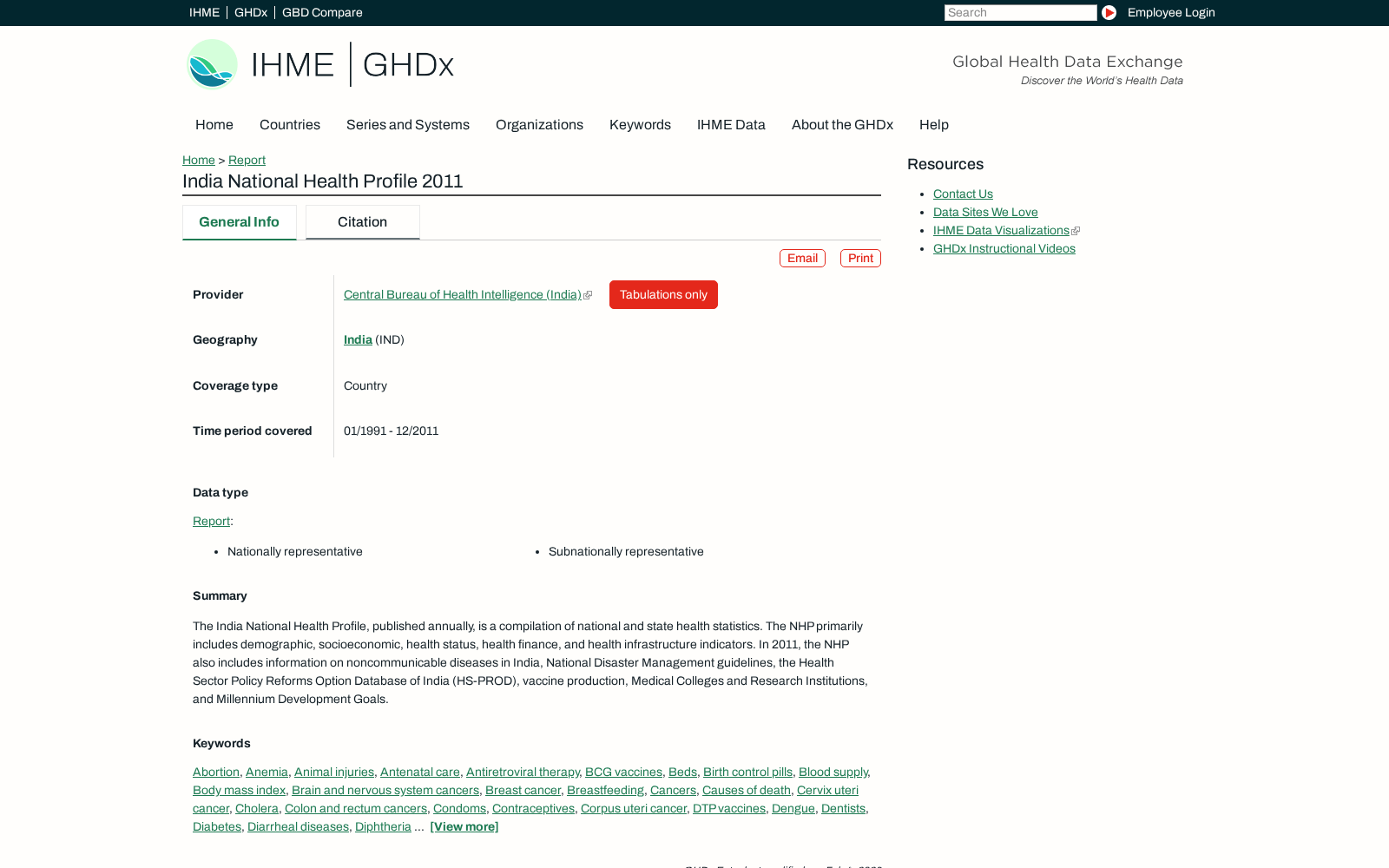1389x868 pixels.
Task: Click the GHDx wordmark in header
Action: coord(408,64)
